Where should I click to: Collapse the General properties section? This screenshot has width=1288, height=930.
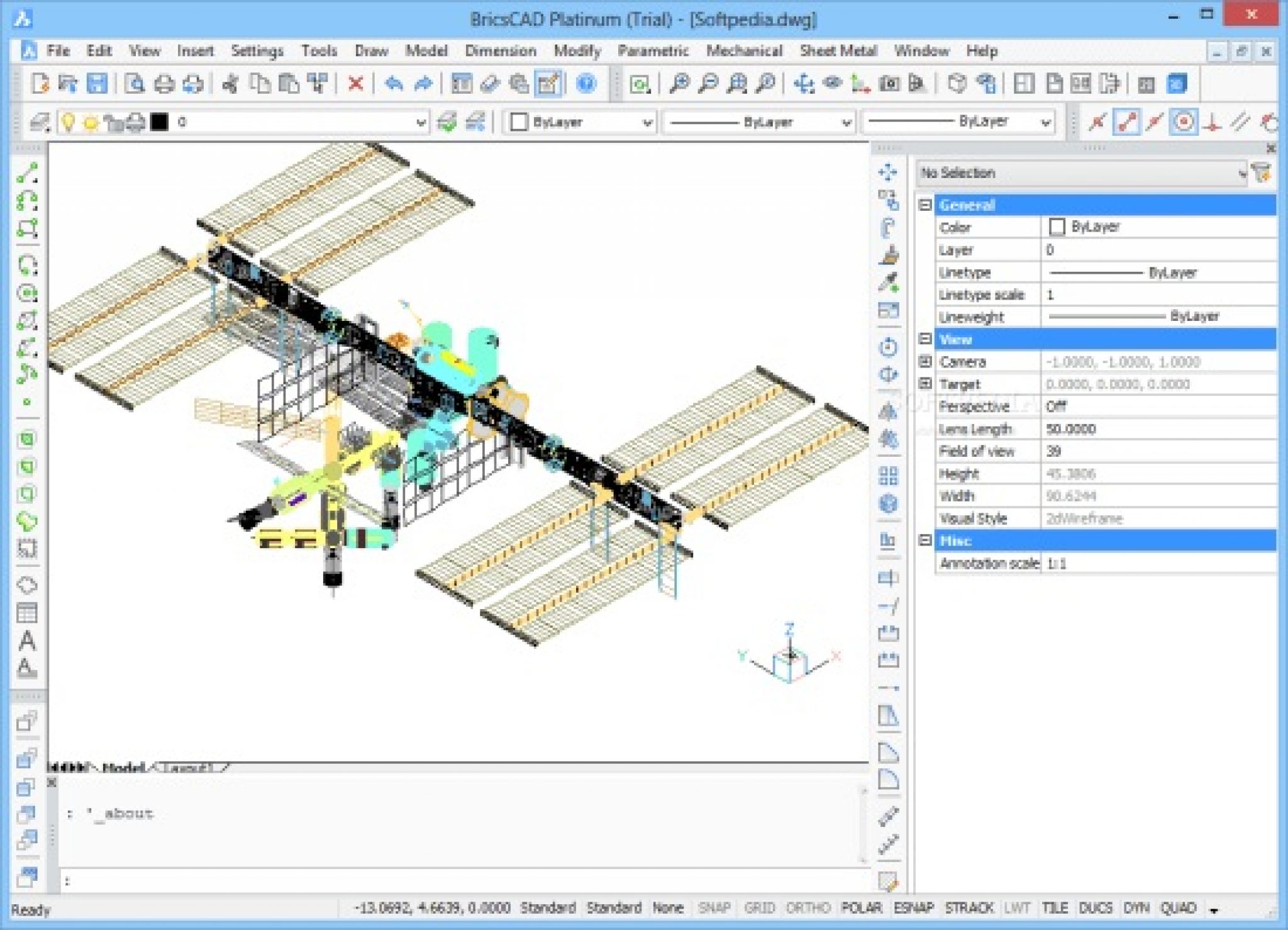[x=924, y=205]
